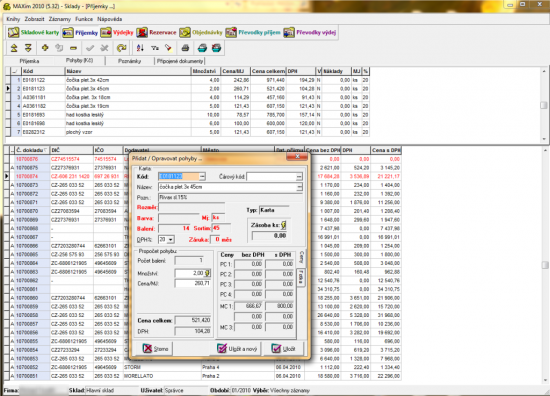Click the lightbulb icon next to Zásoba ks
The height and width of the screenshot is (396, 550).
tap(283, 225)
